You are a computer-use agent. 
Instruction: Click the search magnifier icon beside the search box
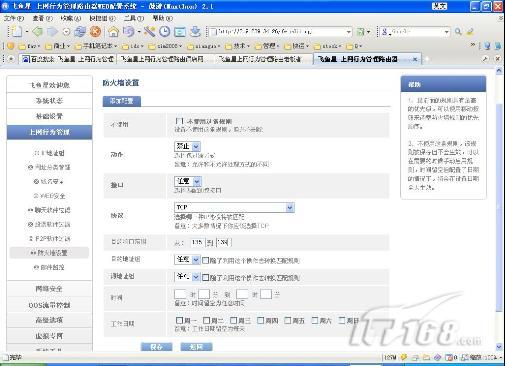(x=458, y=32)
